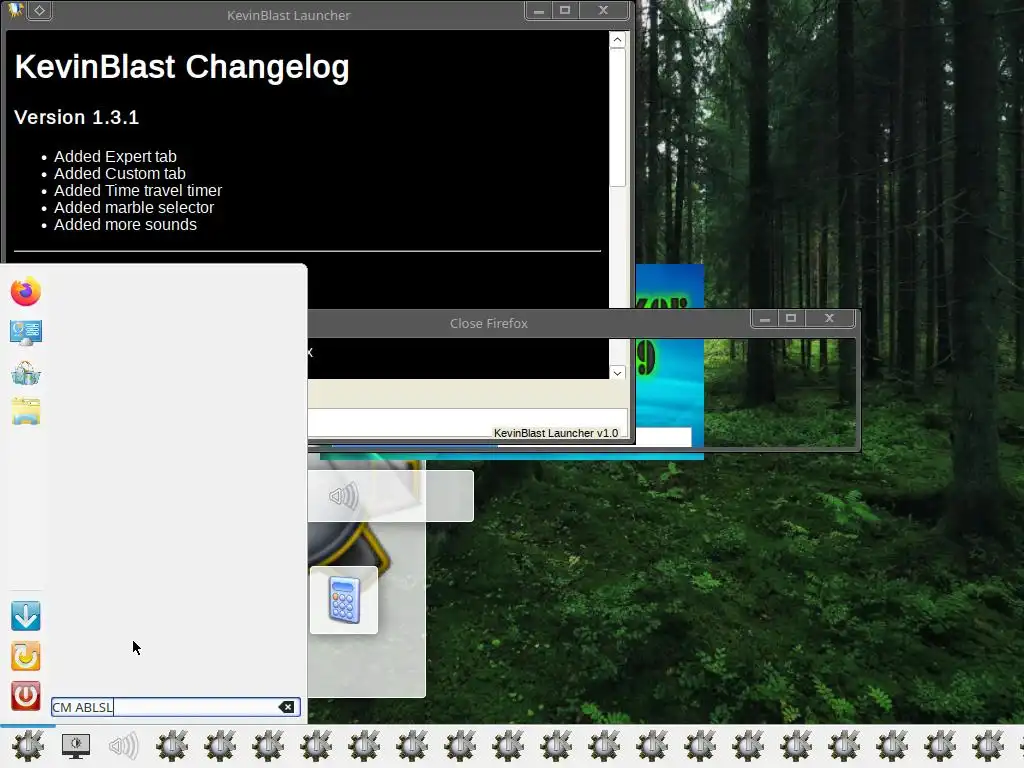
Task: Launch Firefox from the start menu favorites
Action: point(25,292)
